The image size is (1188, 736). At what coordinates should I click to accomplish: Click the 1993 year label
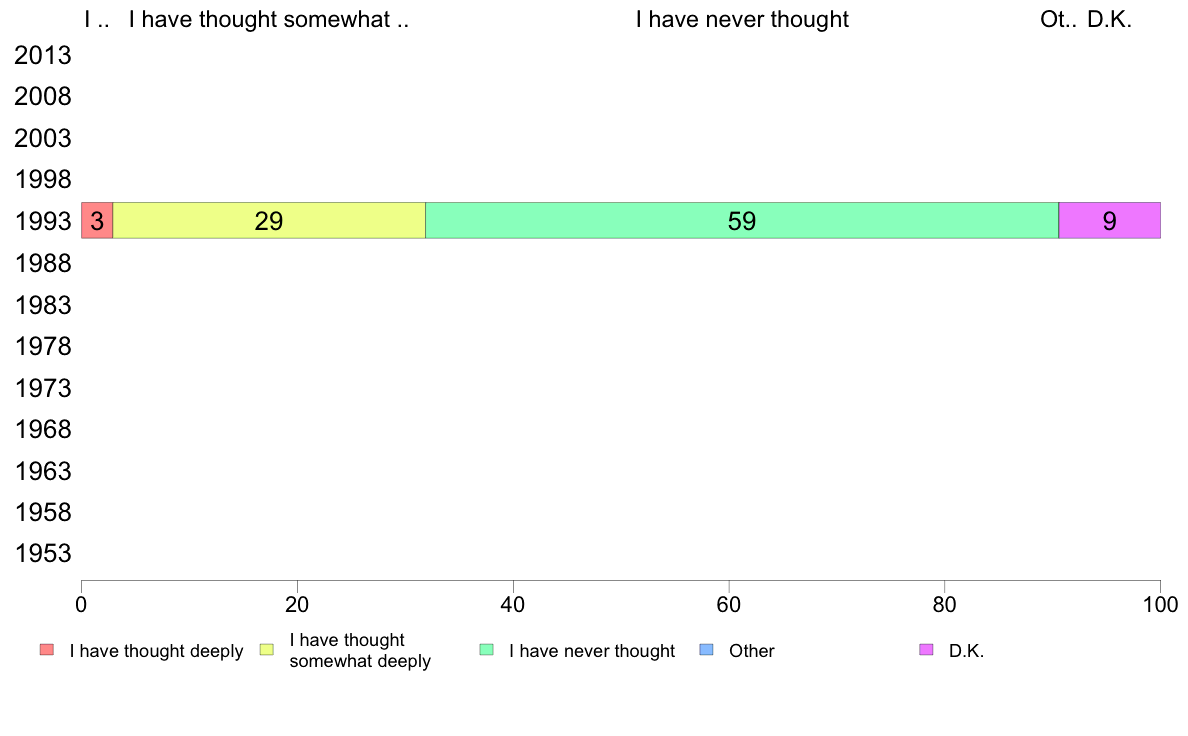tap(43, 221)
